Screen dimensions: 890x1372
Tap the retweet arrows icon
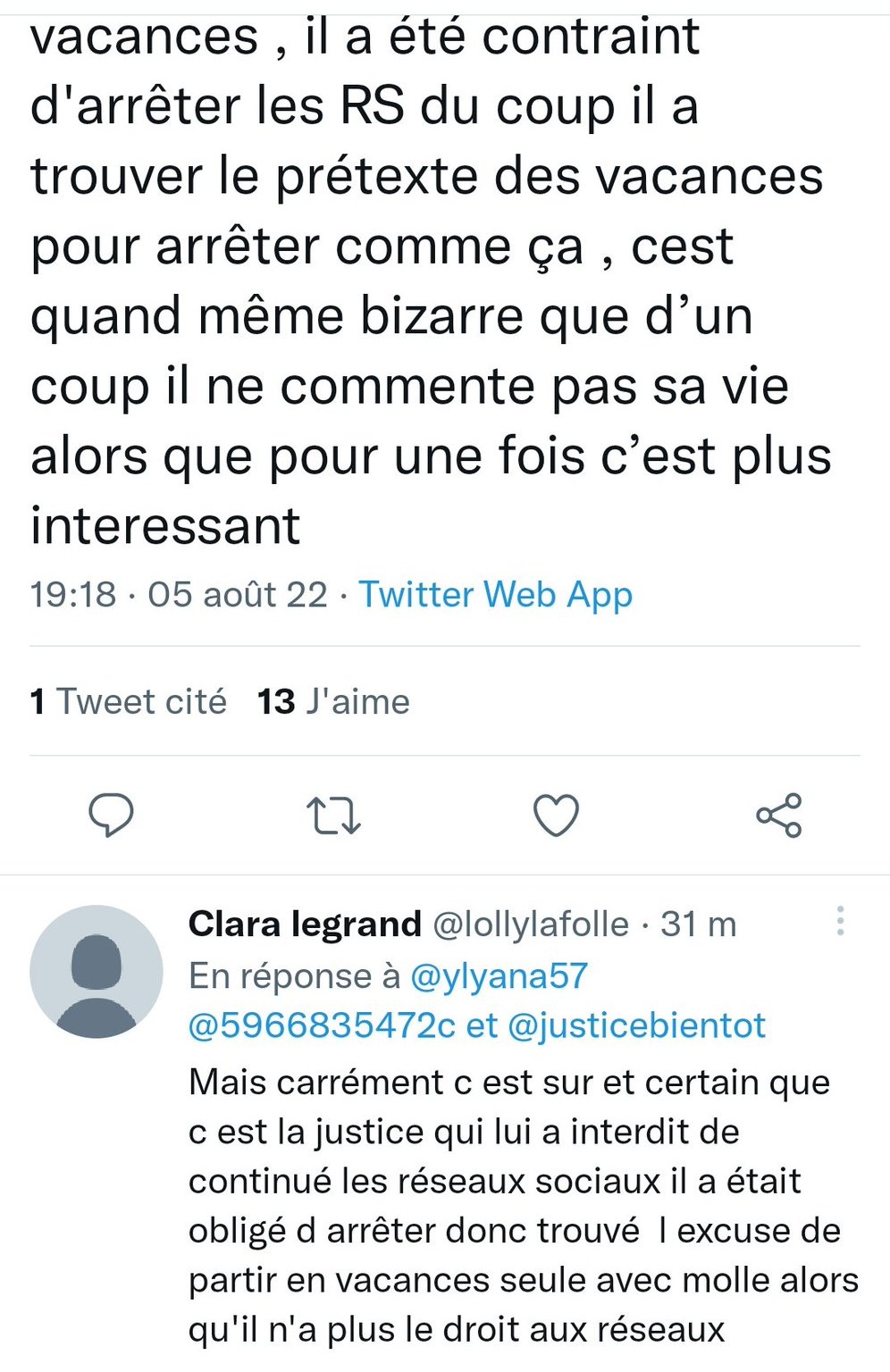[x=333, y=816]
